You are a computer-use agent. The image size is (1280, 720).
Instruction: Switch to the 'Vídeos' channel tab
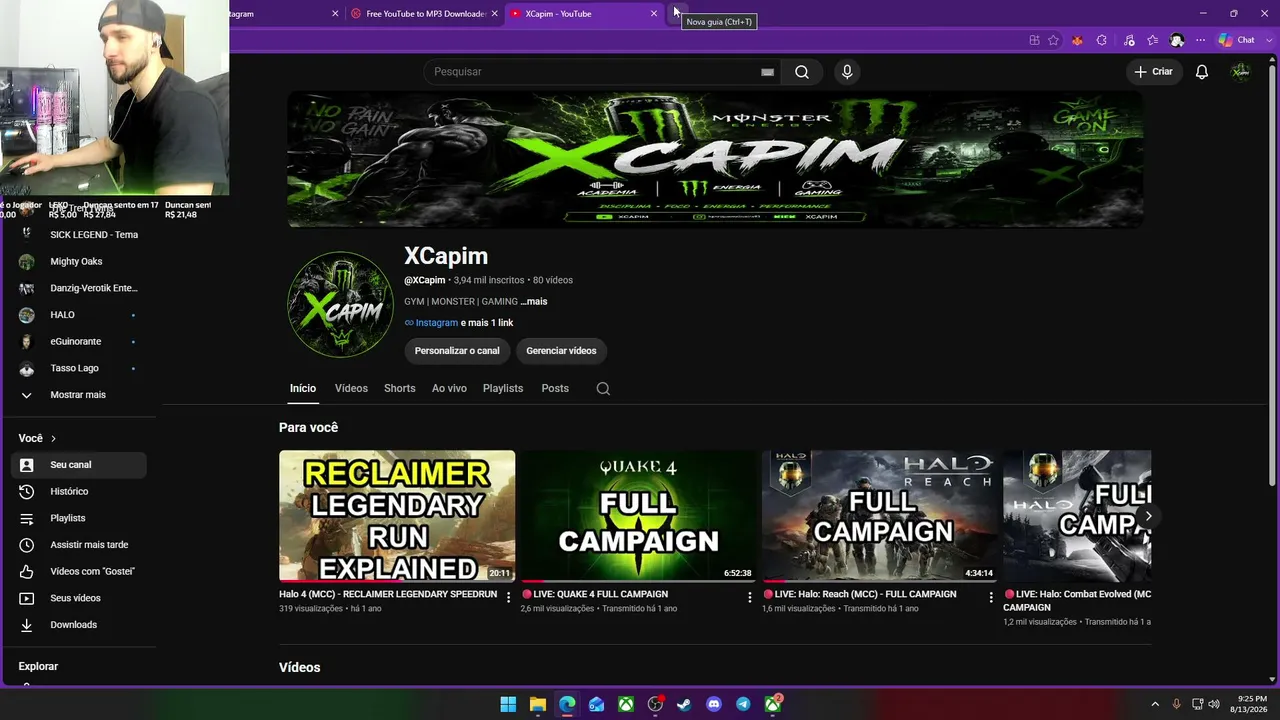click(x=351, y=388)
